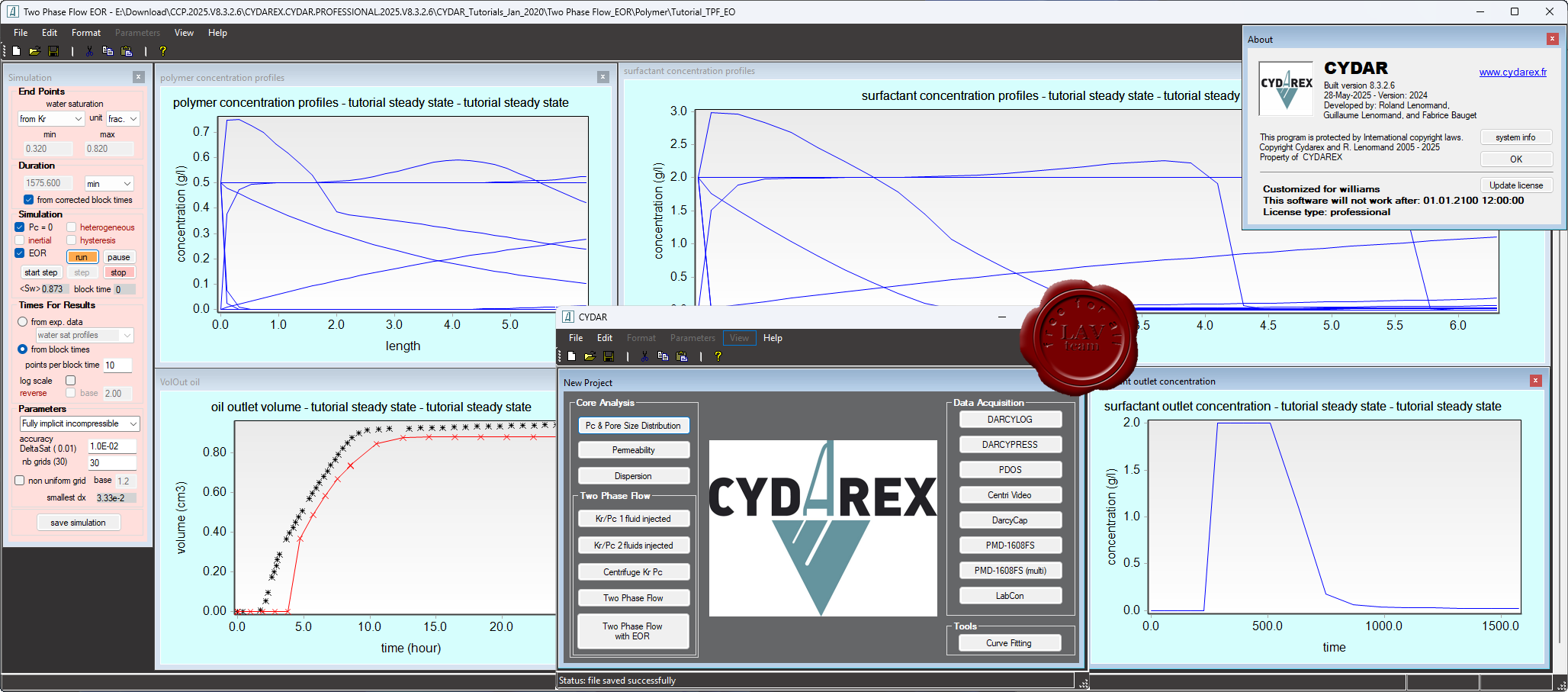This screenshot has height=692, width=1568.
Task: Open the 'from Kr' water saturation dropdown
Action: coord(50,119)
